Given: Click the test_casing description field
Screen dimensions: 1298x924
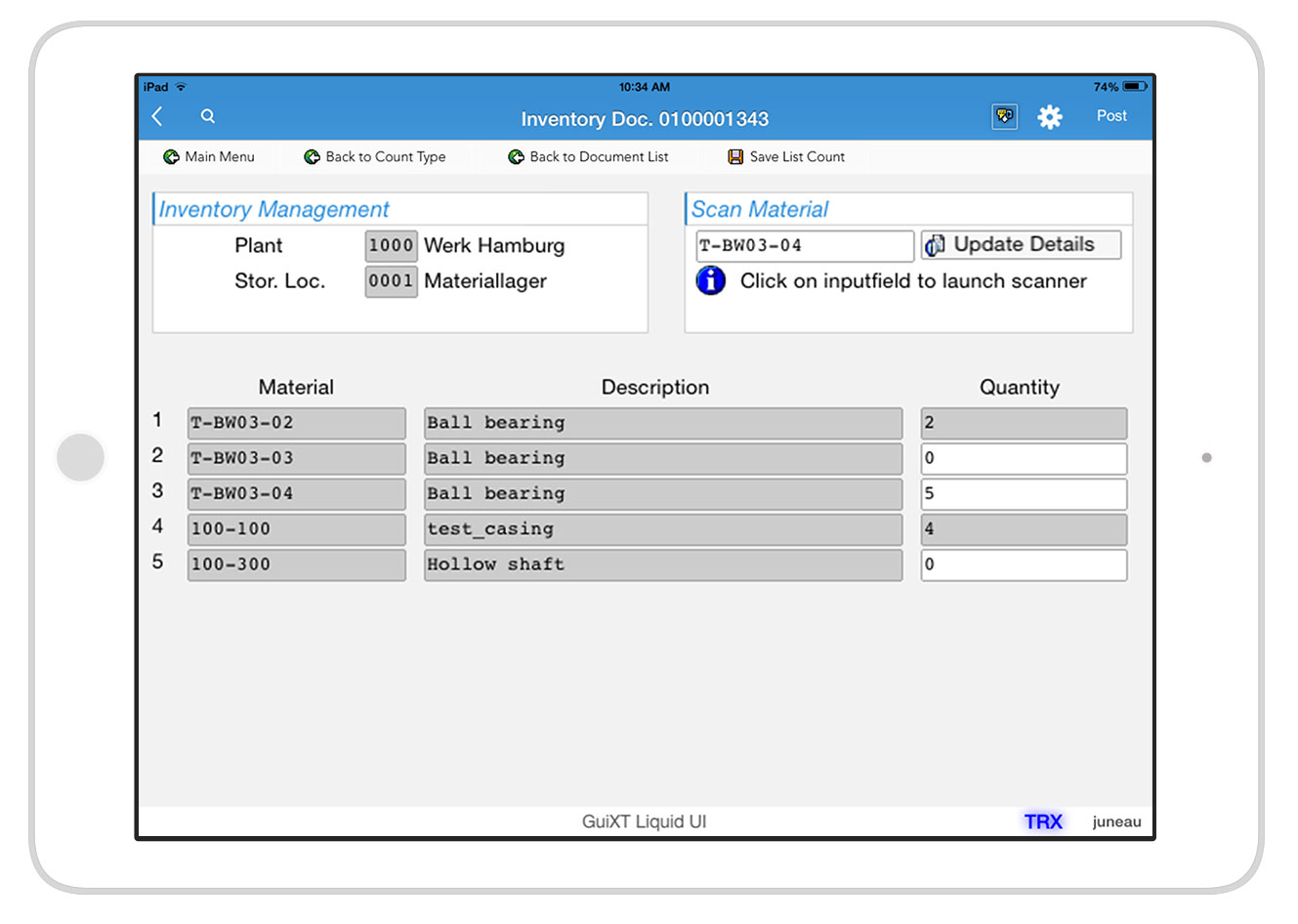Looking at the screenshot, I should (662, 529).
